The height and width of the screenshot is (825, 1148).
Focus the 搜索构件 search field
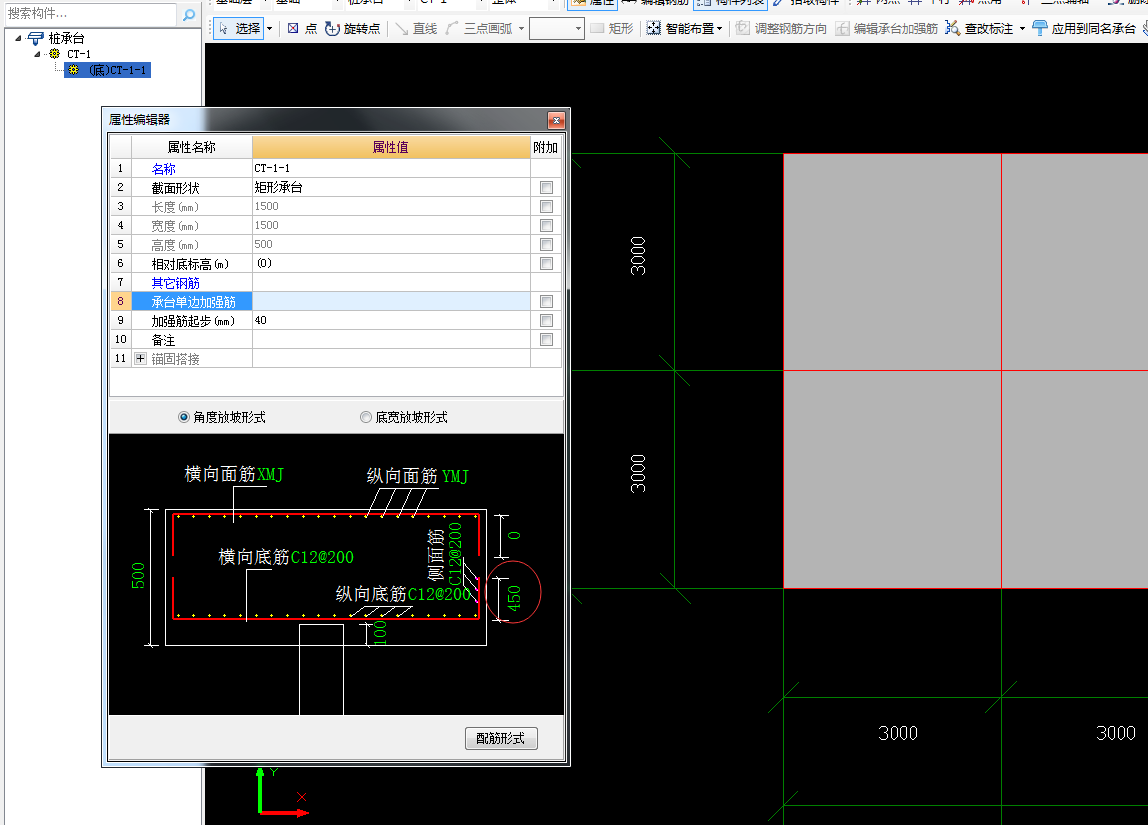[x=90, y=13]
